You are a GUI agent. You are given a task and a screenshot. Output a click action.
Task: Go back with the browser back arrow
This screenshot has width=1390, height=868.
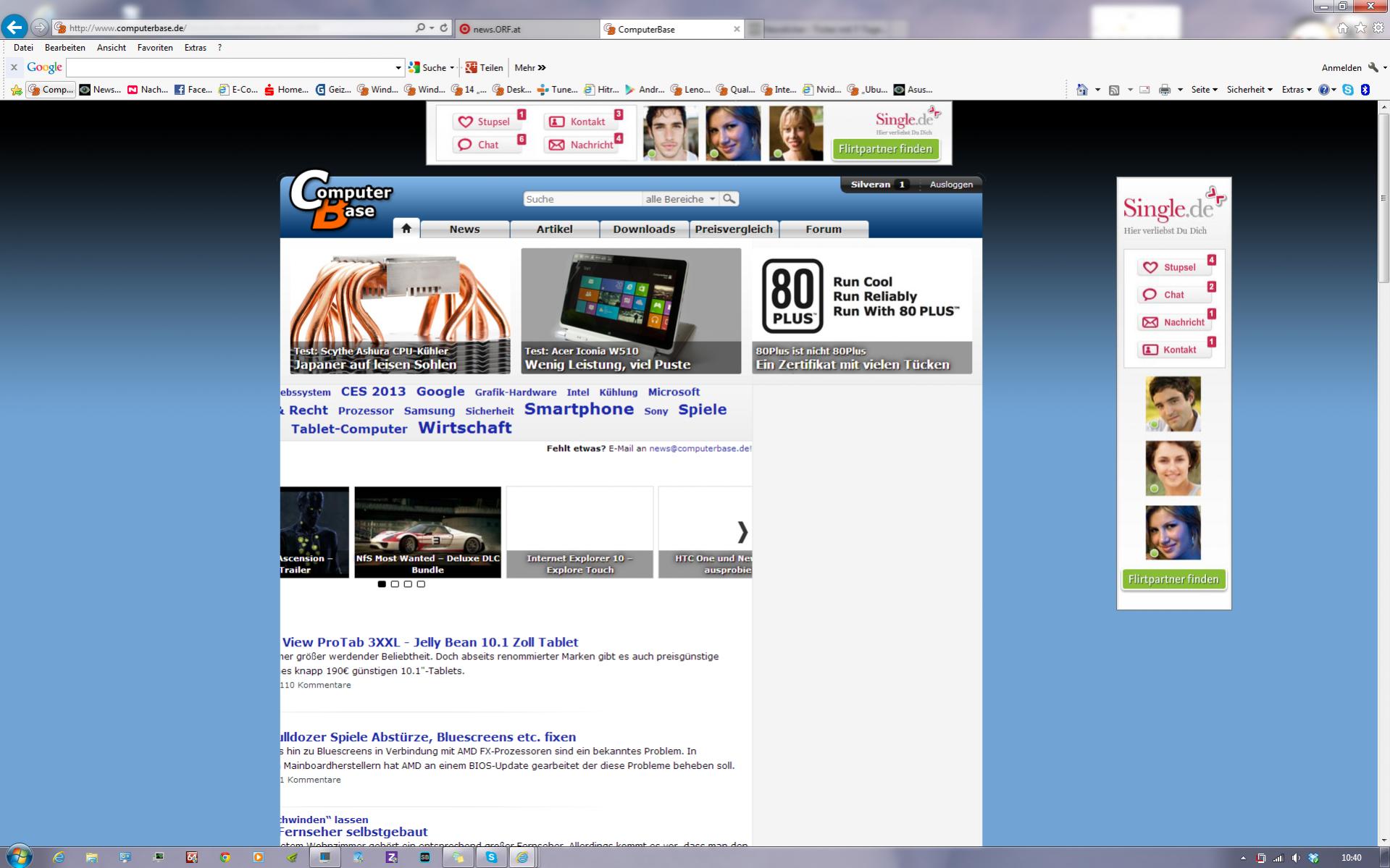[14, 28]
